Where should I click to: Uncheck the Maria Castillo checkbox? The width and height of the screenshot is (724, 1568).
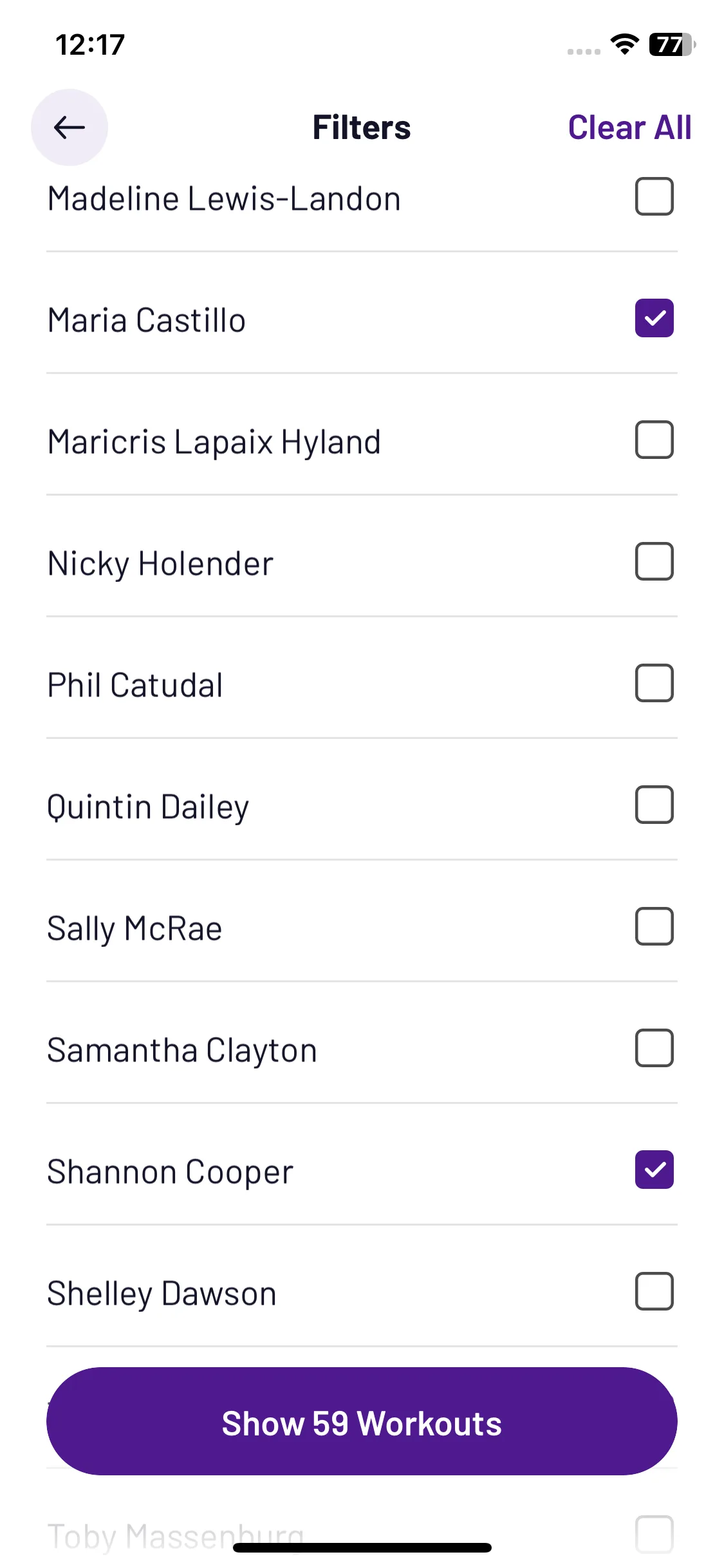click(654, 318)
